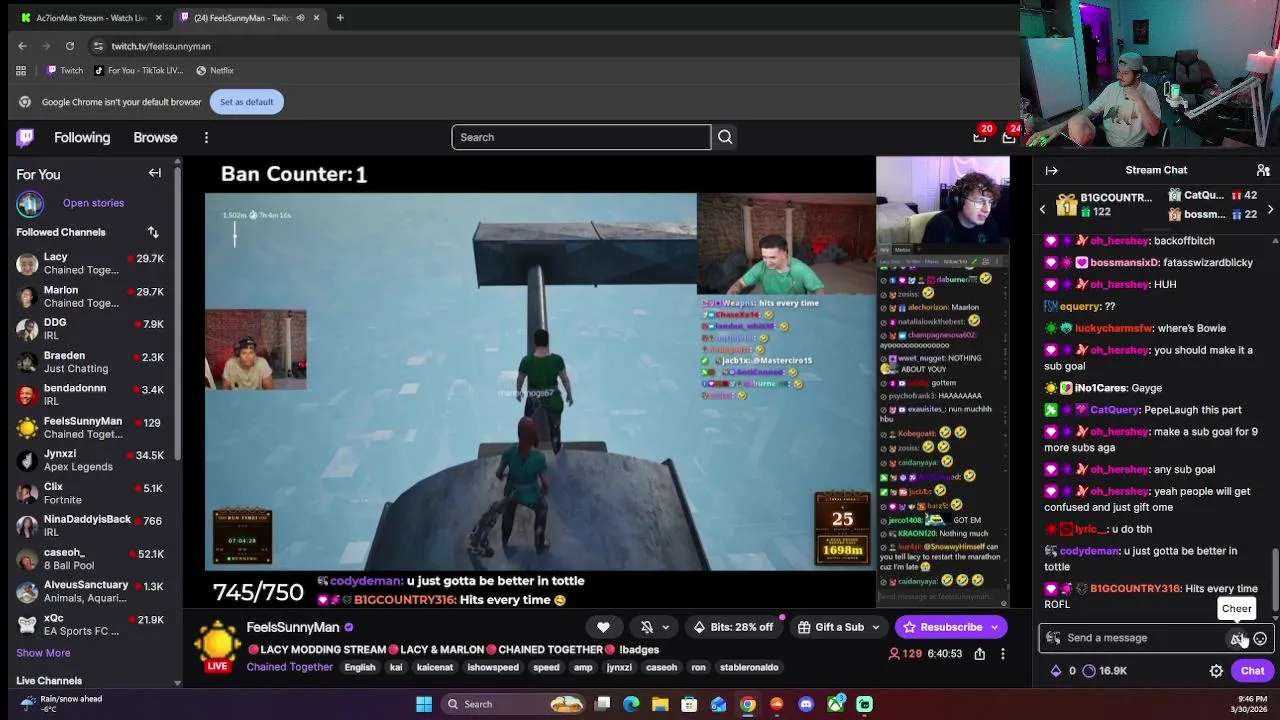Screen dimensions: 1280x720
Task: Open the stream more options vertical dots
Action: click(1003, 654)
